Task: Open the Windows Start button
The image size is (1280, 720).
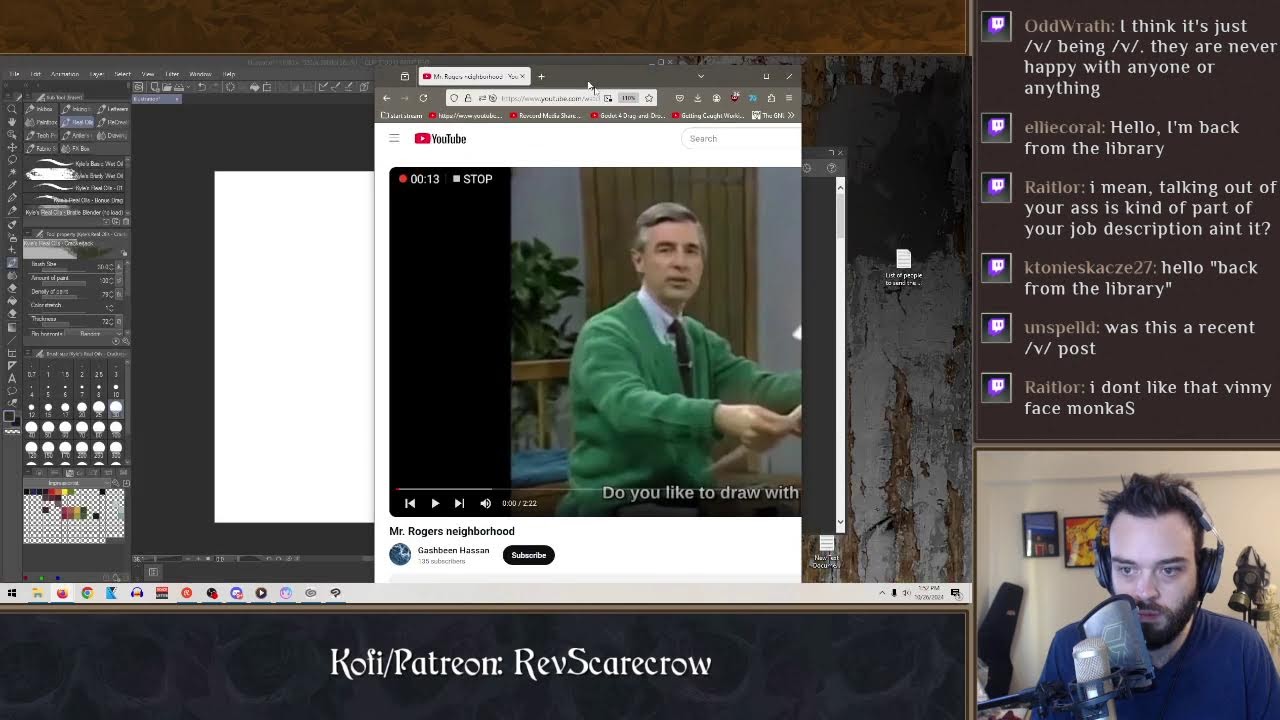Action: tap(12, 593)
